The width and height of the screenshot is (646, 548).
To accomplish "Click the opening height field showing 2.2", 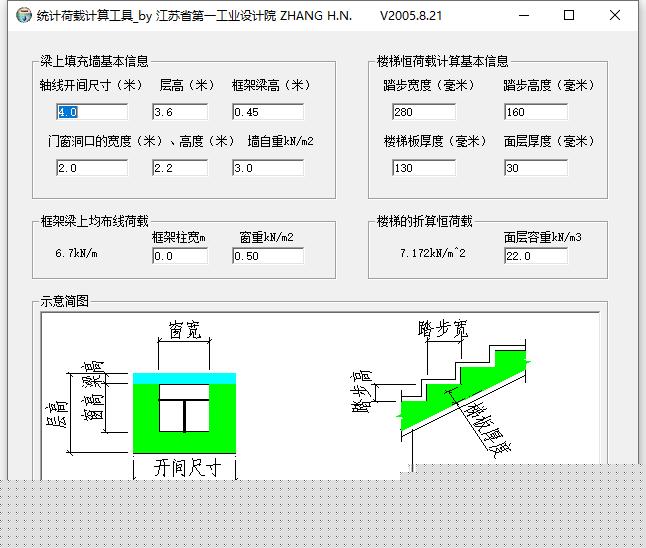I will [x=179, y=168].
